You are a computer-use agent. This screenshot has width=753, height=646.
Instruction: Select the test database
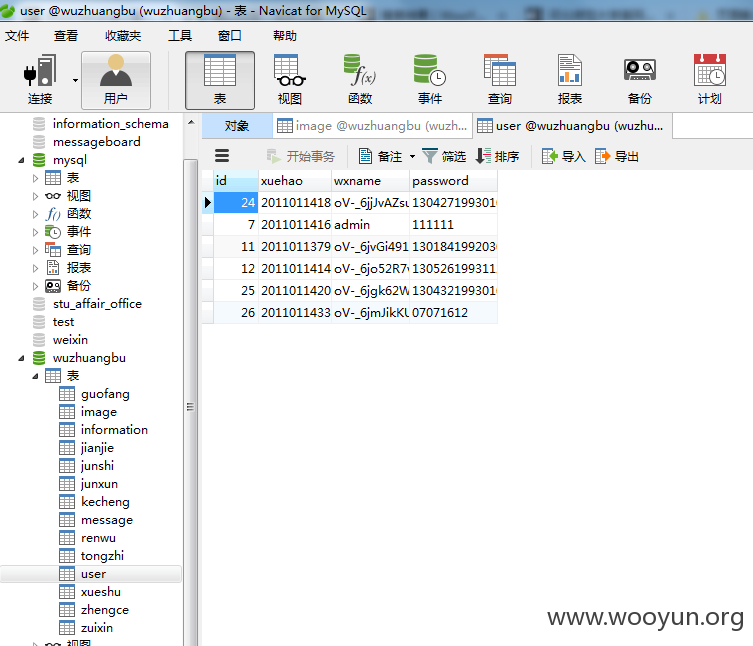coord(63,322)
